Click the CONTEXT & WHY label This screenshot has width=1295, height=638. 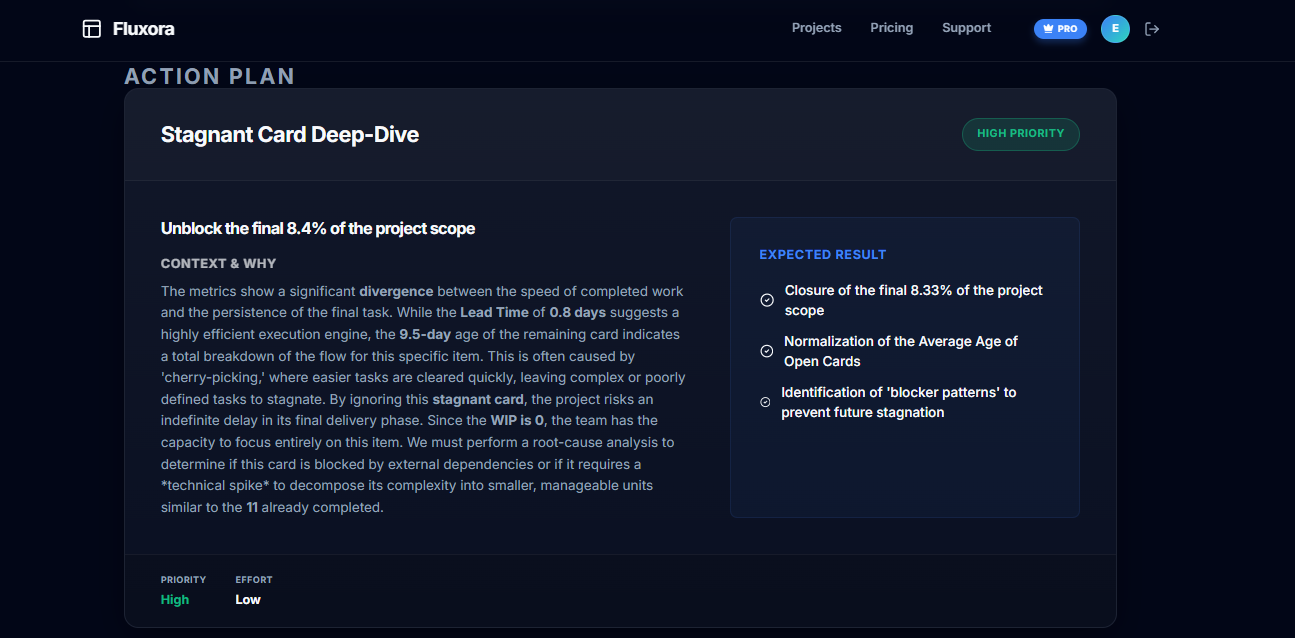pos(218,264)
